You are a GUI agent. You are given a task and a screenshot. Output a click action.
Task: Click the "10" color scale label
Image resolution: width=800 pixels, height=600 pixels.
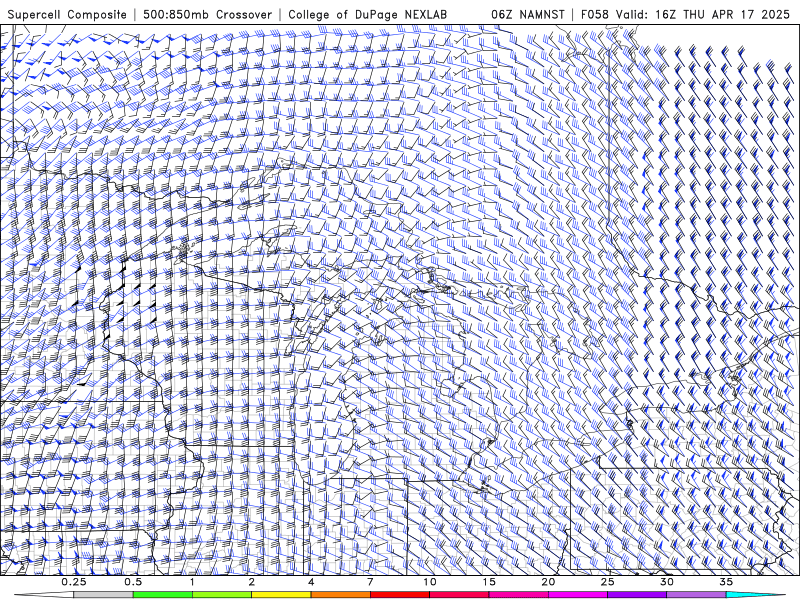[x=430, y=582]
